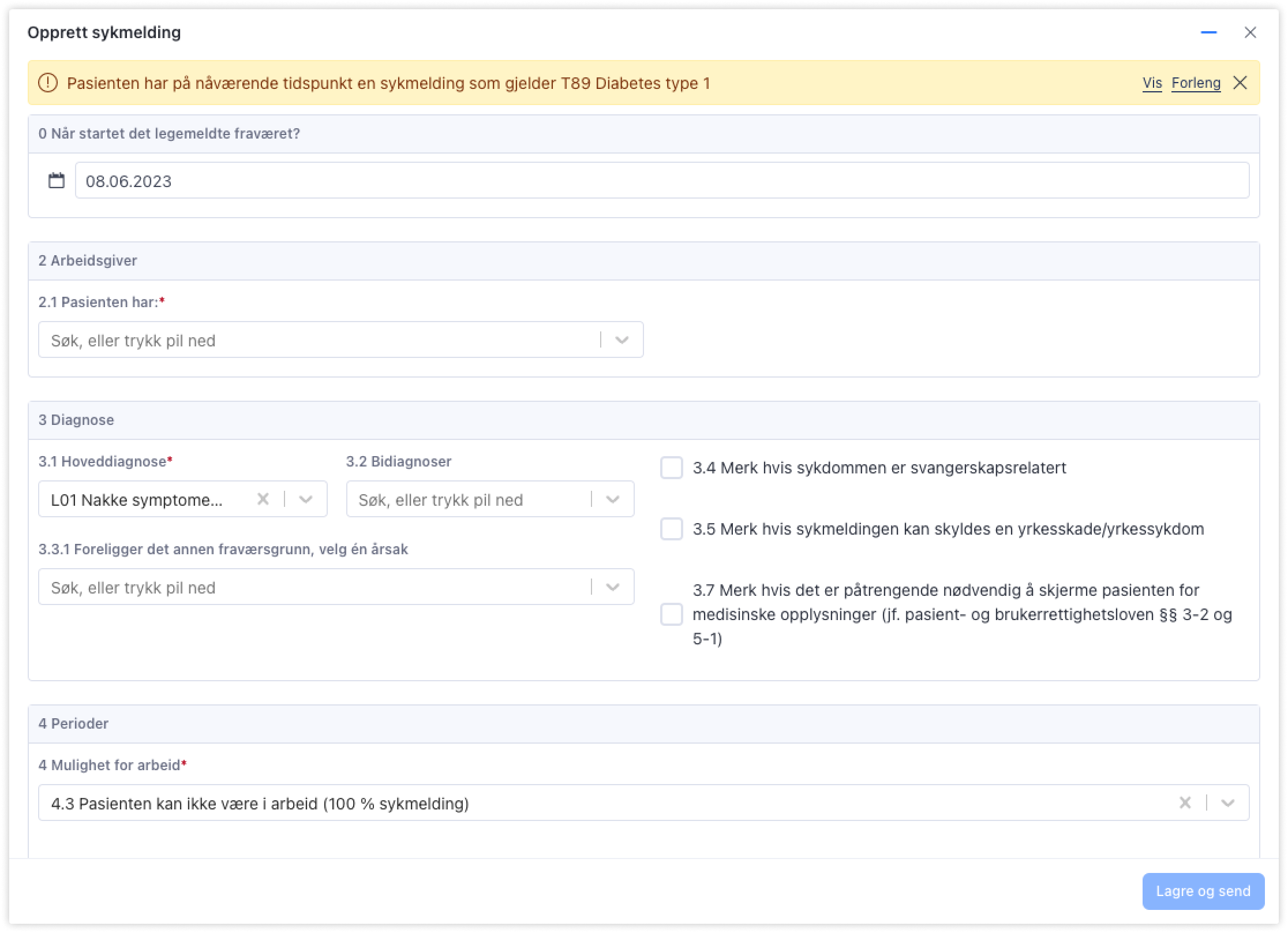Select the L01 Nakke symptome... value text
The image size is (1288, 933).
[137, 500]
